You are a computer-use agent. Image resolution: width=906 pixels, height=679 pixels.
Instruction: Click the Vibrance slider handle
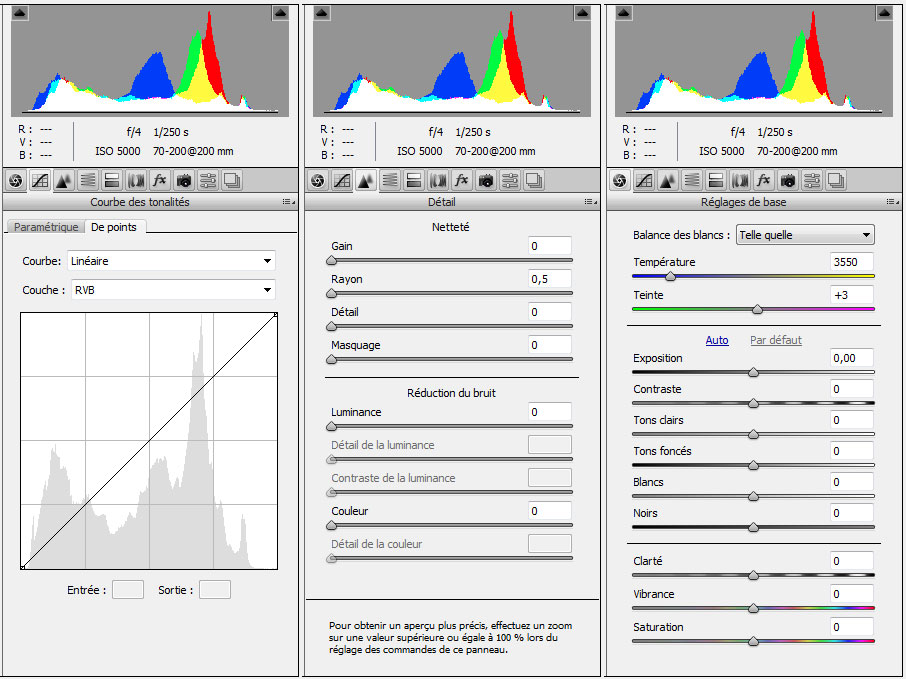753,608
